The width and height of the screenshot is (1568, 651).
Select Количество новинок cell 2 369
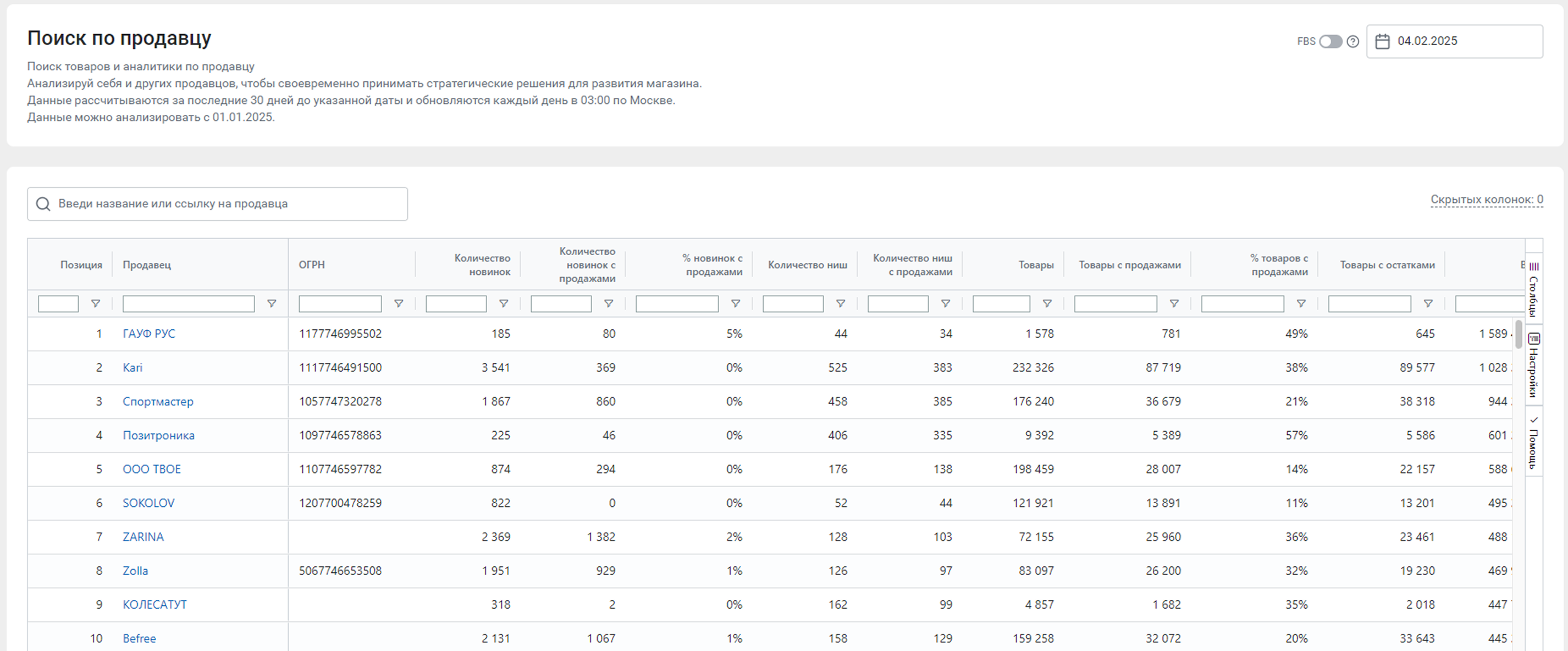click(x=496, y=537)
